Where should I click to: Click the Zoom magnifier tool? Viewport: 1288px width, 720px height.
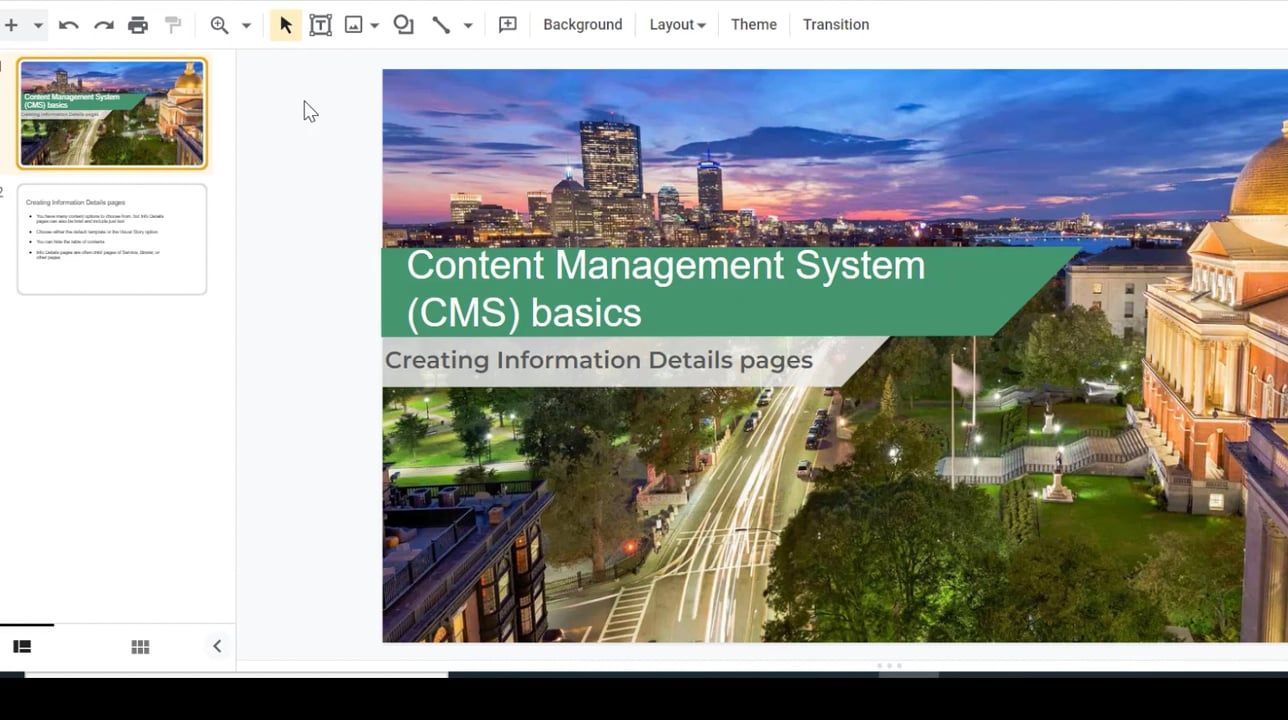point(219,25)
